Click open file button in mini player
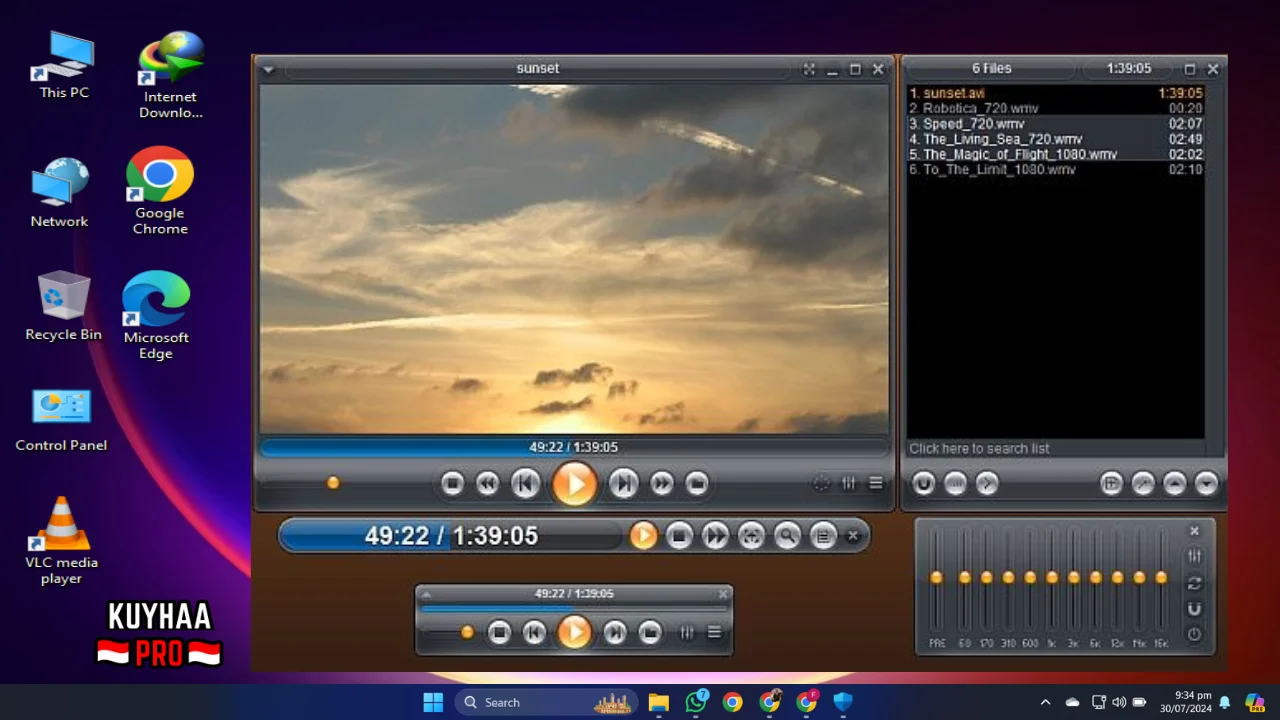Image resolution: width=1280 pixels, height=720 pixels. click(650, 632)
